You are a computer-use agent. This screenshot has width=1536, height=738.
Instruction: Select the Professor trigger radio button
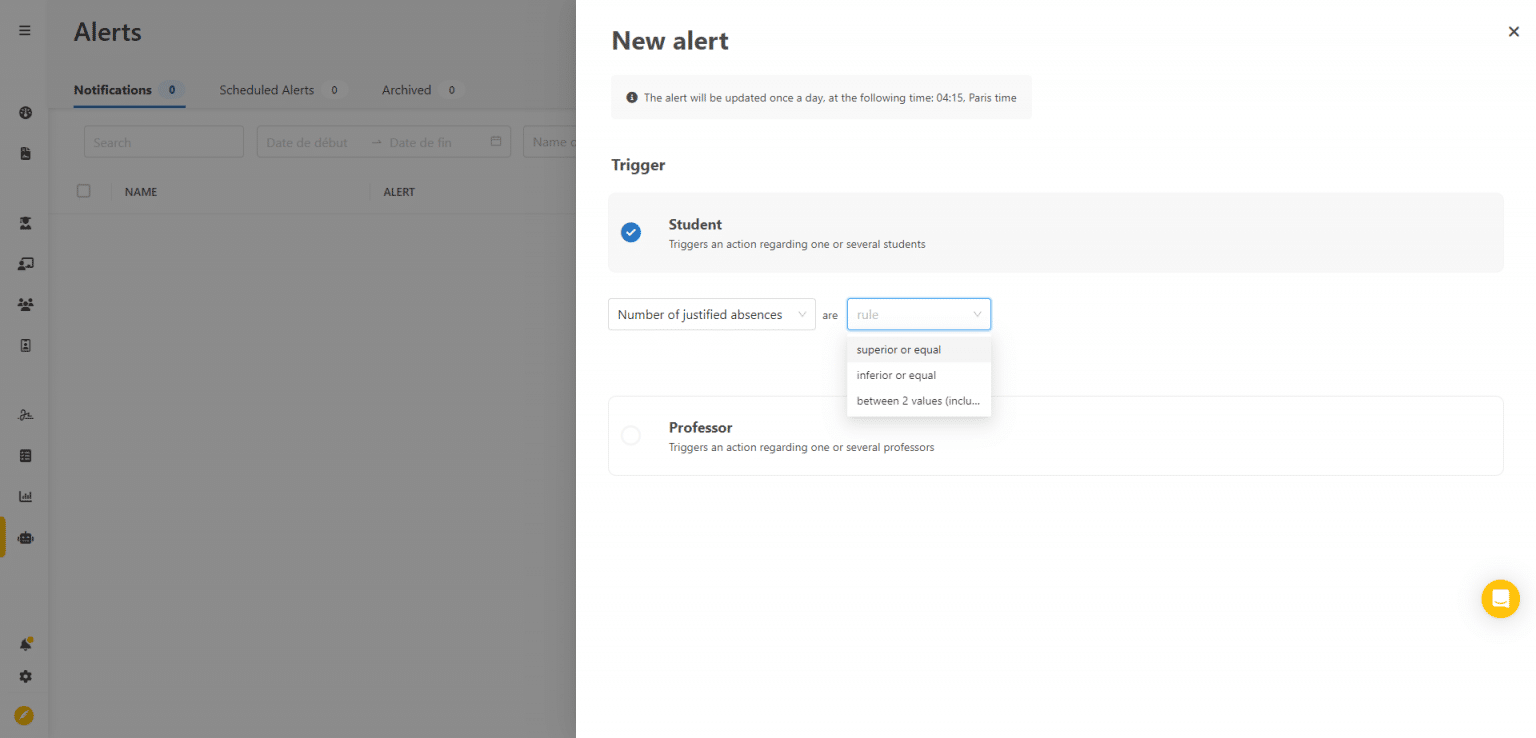[x=631, y=435]
